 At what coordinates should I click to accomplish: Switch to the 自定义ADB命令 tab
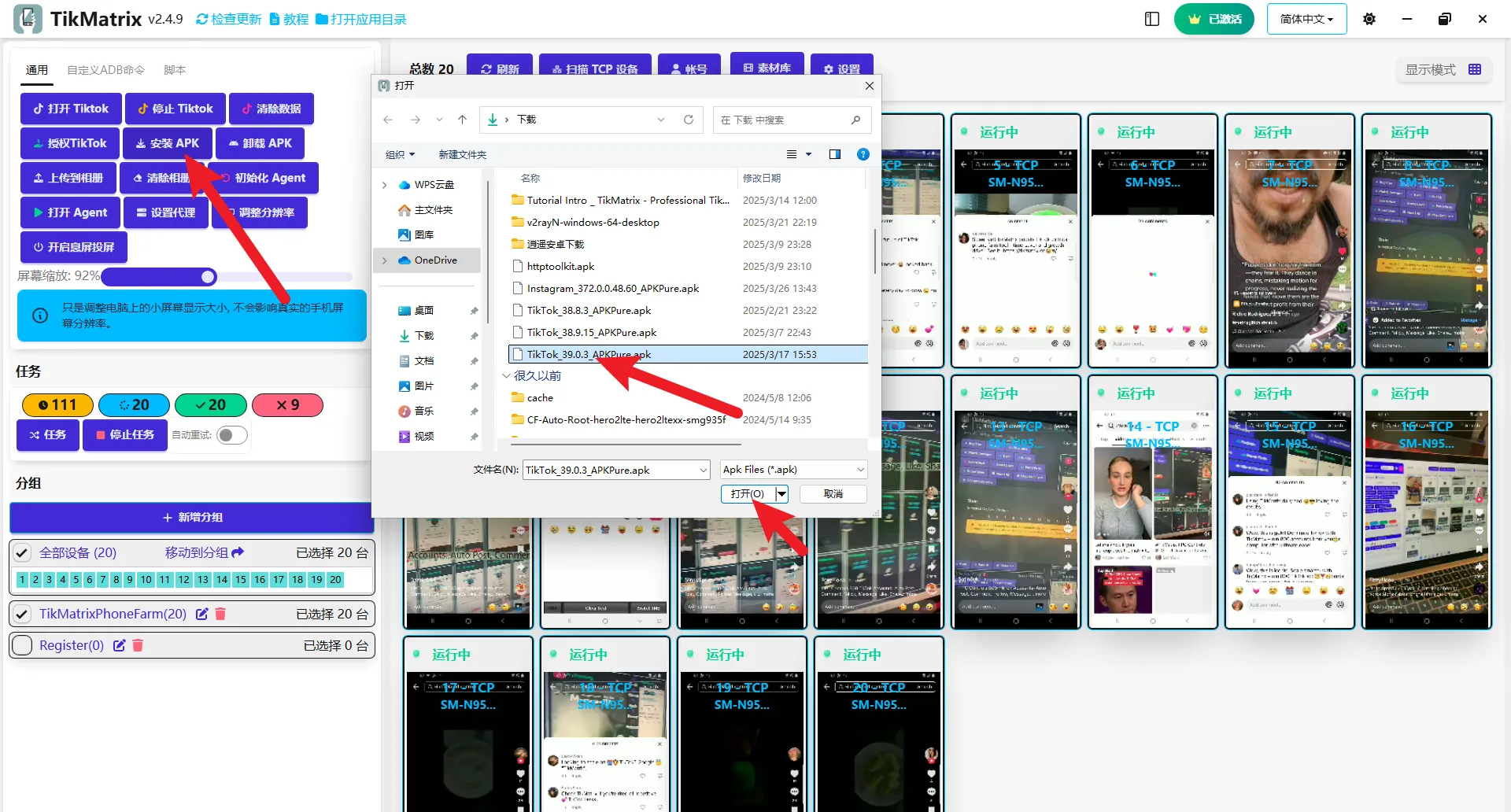(x=105, y=69)
